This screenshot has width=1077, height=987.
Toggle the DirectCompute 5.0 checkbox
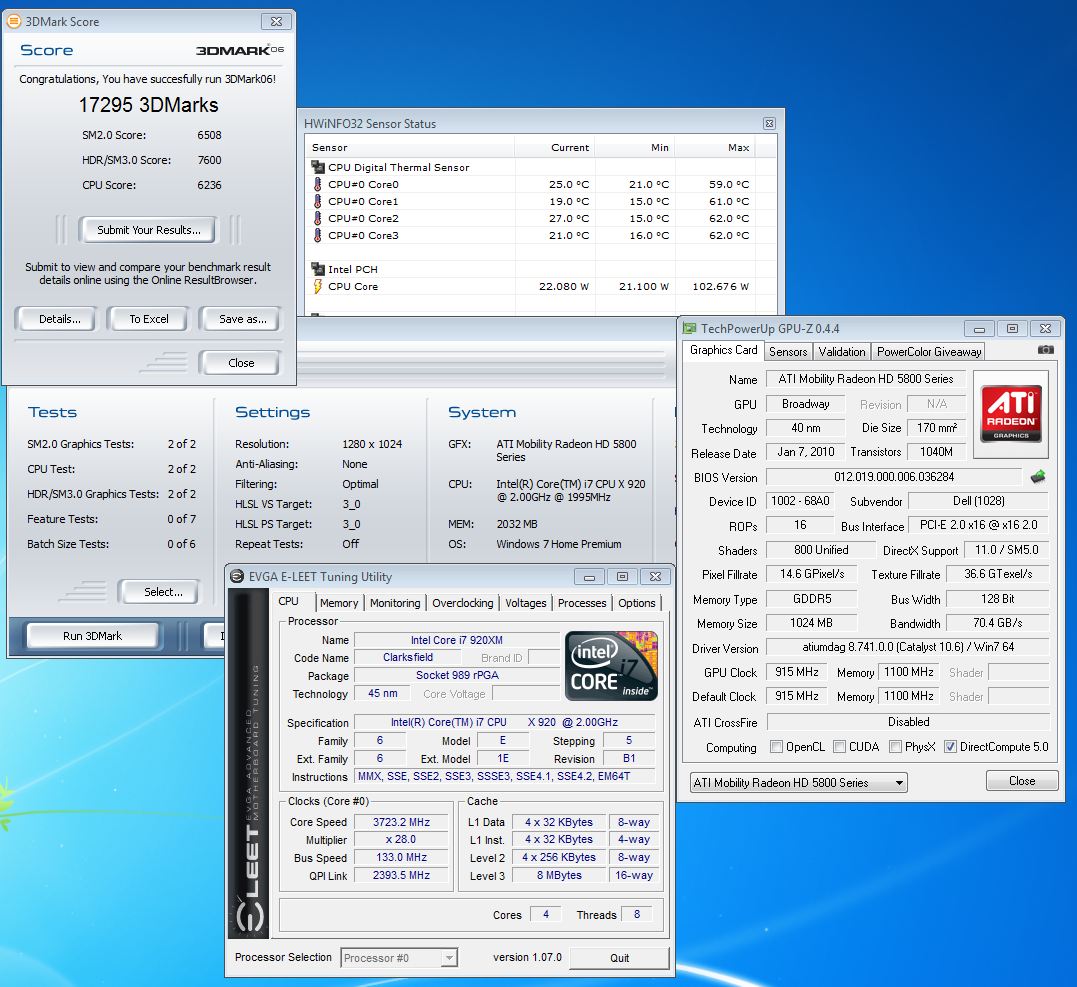pyautogui.click(x=951, y=747)
